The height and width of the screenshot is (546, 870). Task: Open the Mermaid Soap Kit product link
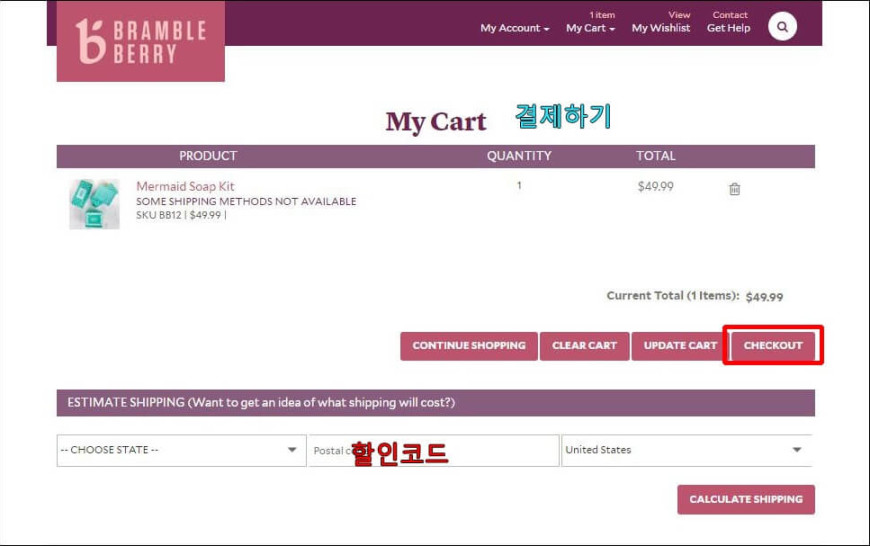tap(185, 186)
